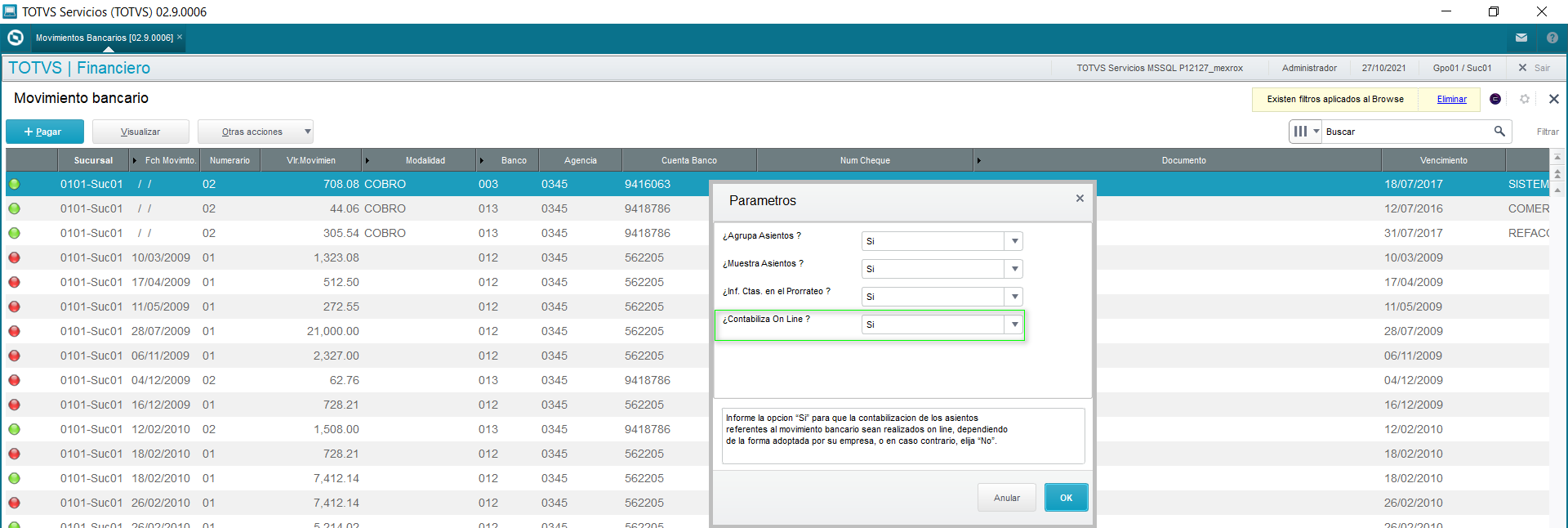The width and height of the screenshot is (1568, 528).
Task: Sort by Sucursal column header
Action: pos(93,160)
